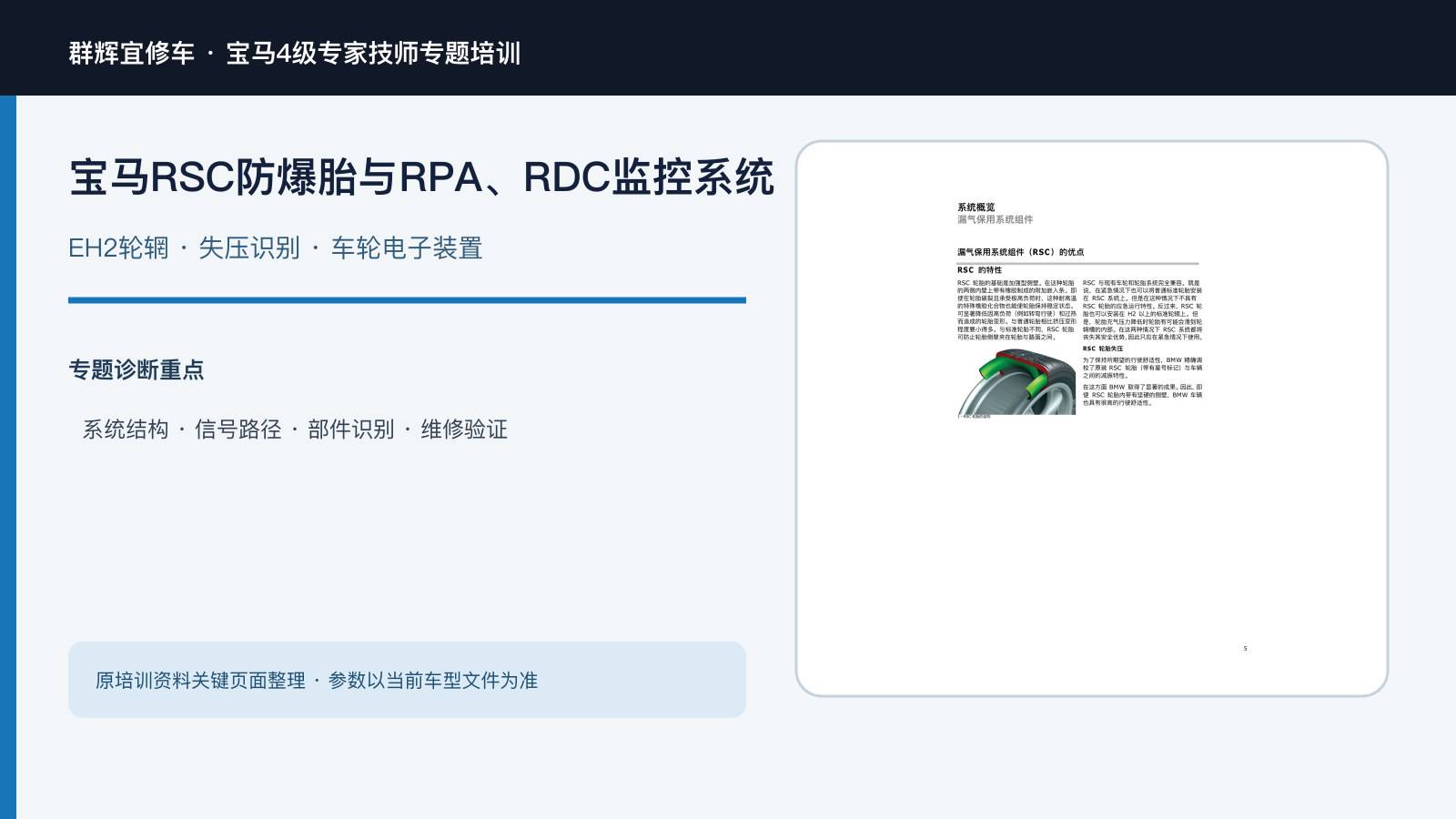Click the RSC 的特性 subheading
The height and width of the screenshot is (819, 1456).
(x=979, y=270)
